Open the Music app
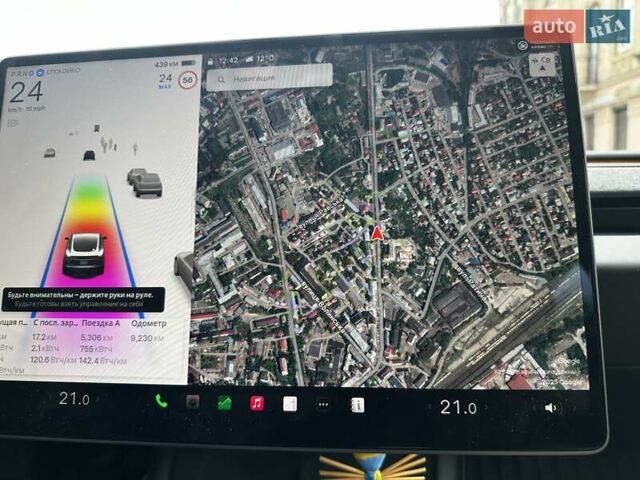This screenshot has width=640, height=480. [x=257, y=403]
